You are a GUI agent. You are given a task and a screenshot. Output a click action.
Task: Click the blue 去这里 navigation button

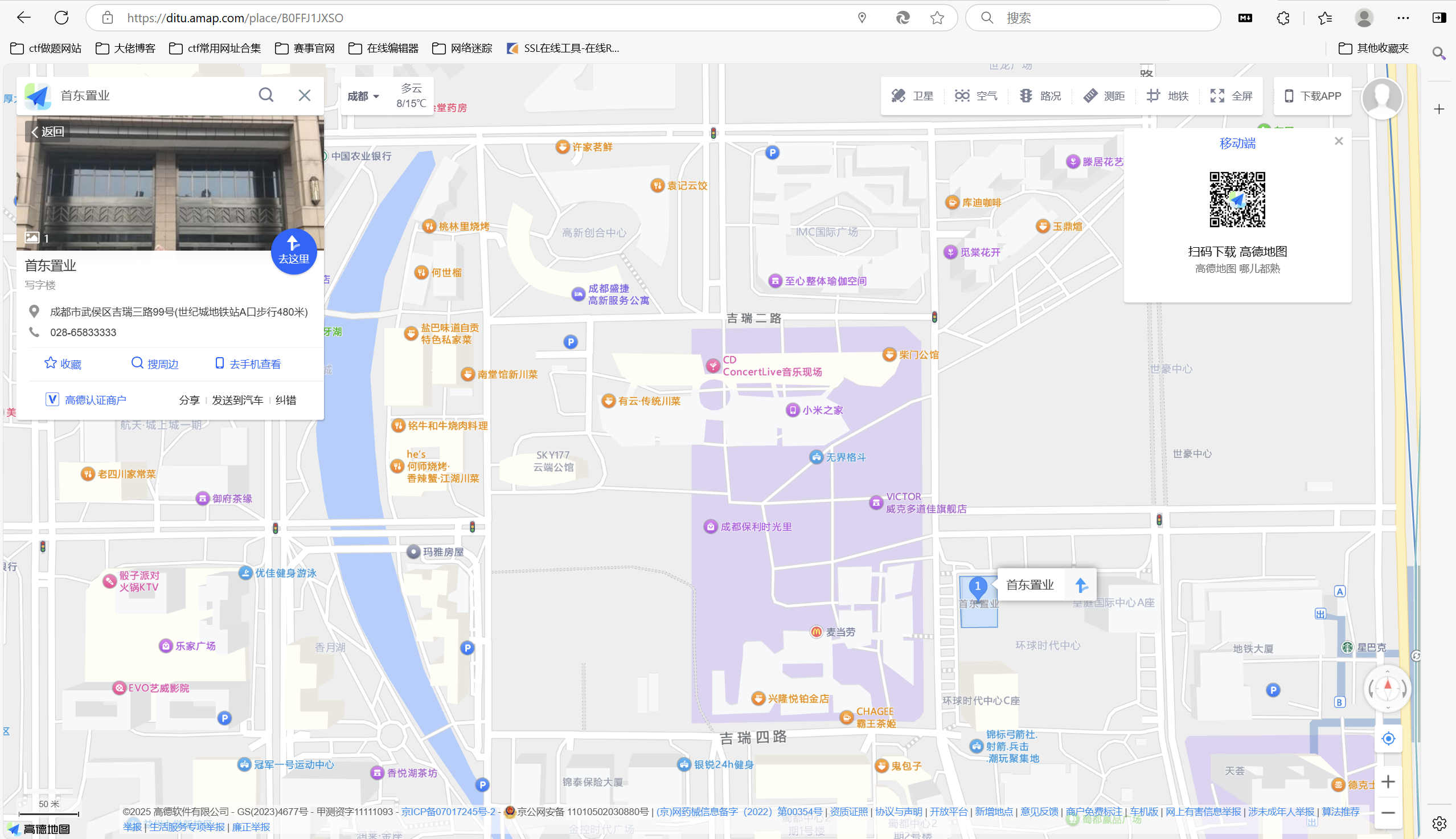click(x=294, y=252)
